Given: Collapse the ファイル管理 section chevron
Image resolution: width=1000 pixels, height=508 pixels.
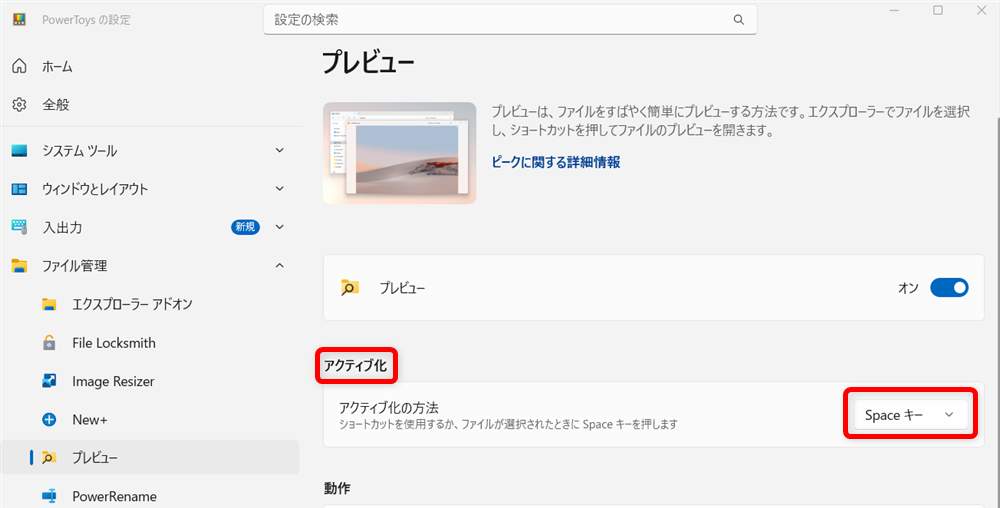Looking at the screenshot, I should (279, 265).
